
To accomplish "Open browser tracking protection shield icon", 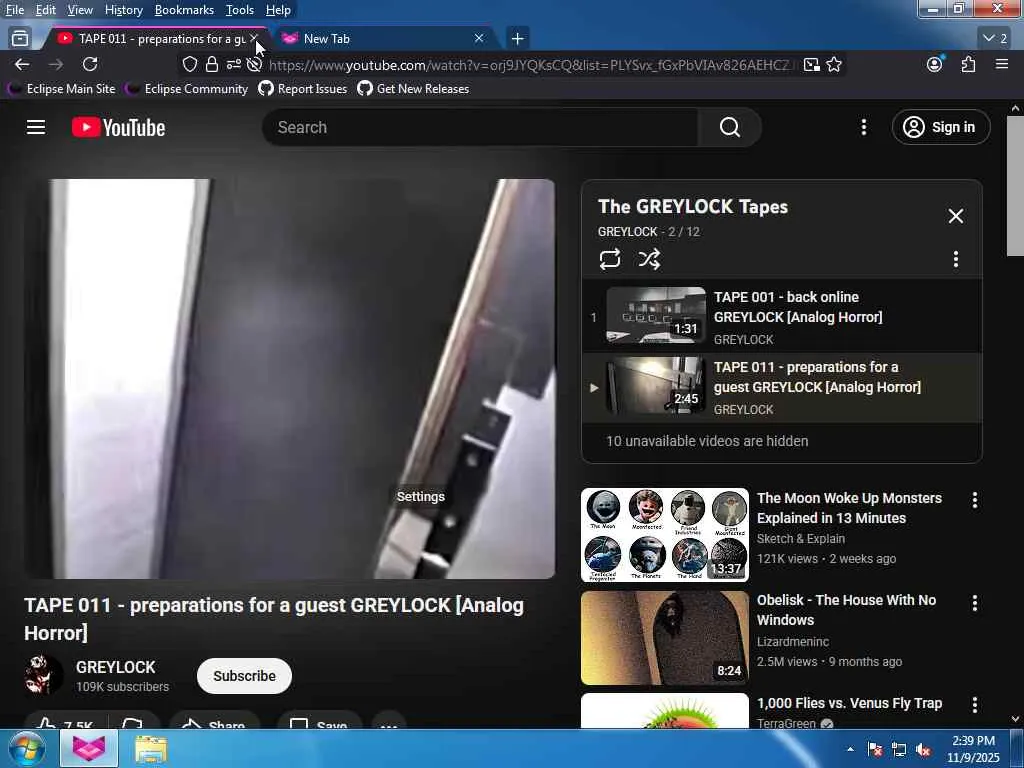I will click(189, 64).
